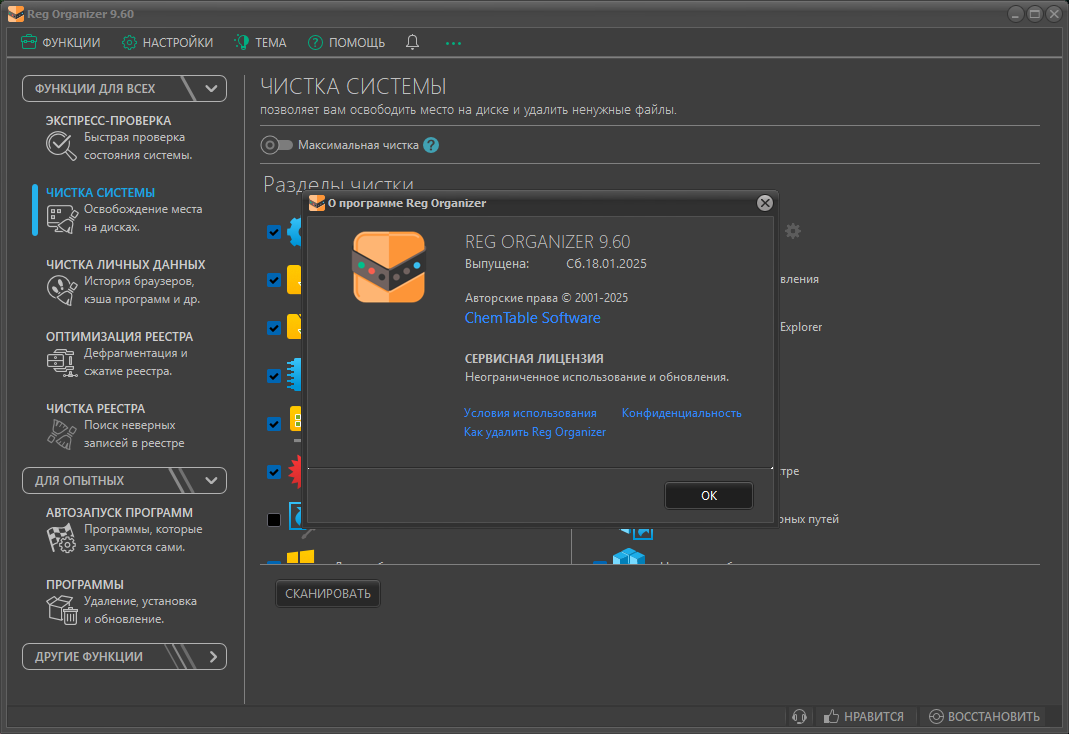The height and width of the screenshot is (734, 1069).
Task: Click the Express-check magnifier icon
Action: point(61,146)
